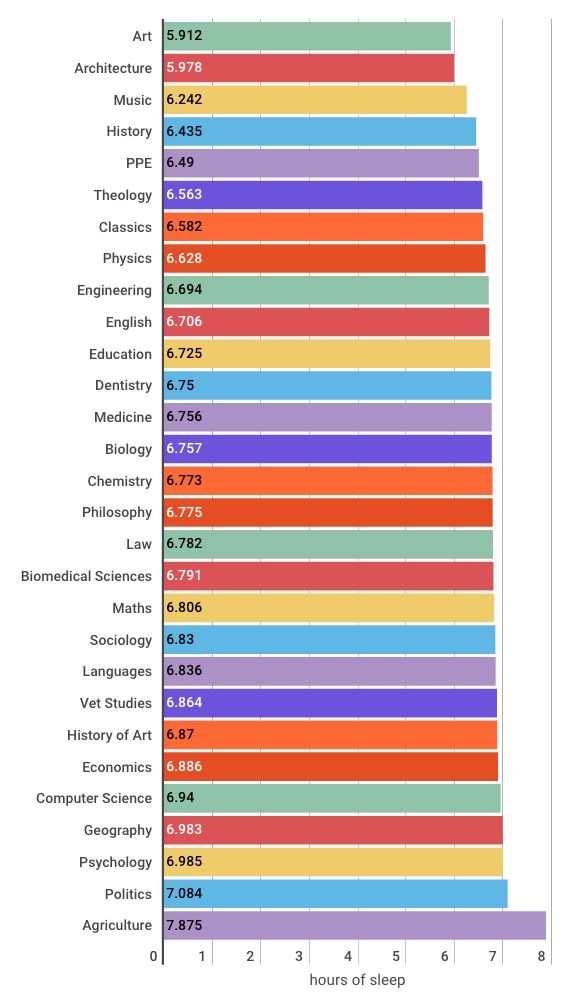Image resolution: width=581 pixels, height=1003 pixels.
Task: Select the Art bar at 5.912
Action: pos(307,36)
